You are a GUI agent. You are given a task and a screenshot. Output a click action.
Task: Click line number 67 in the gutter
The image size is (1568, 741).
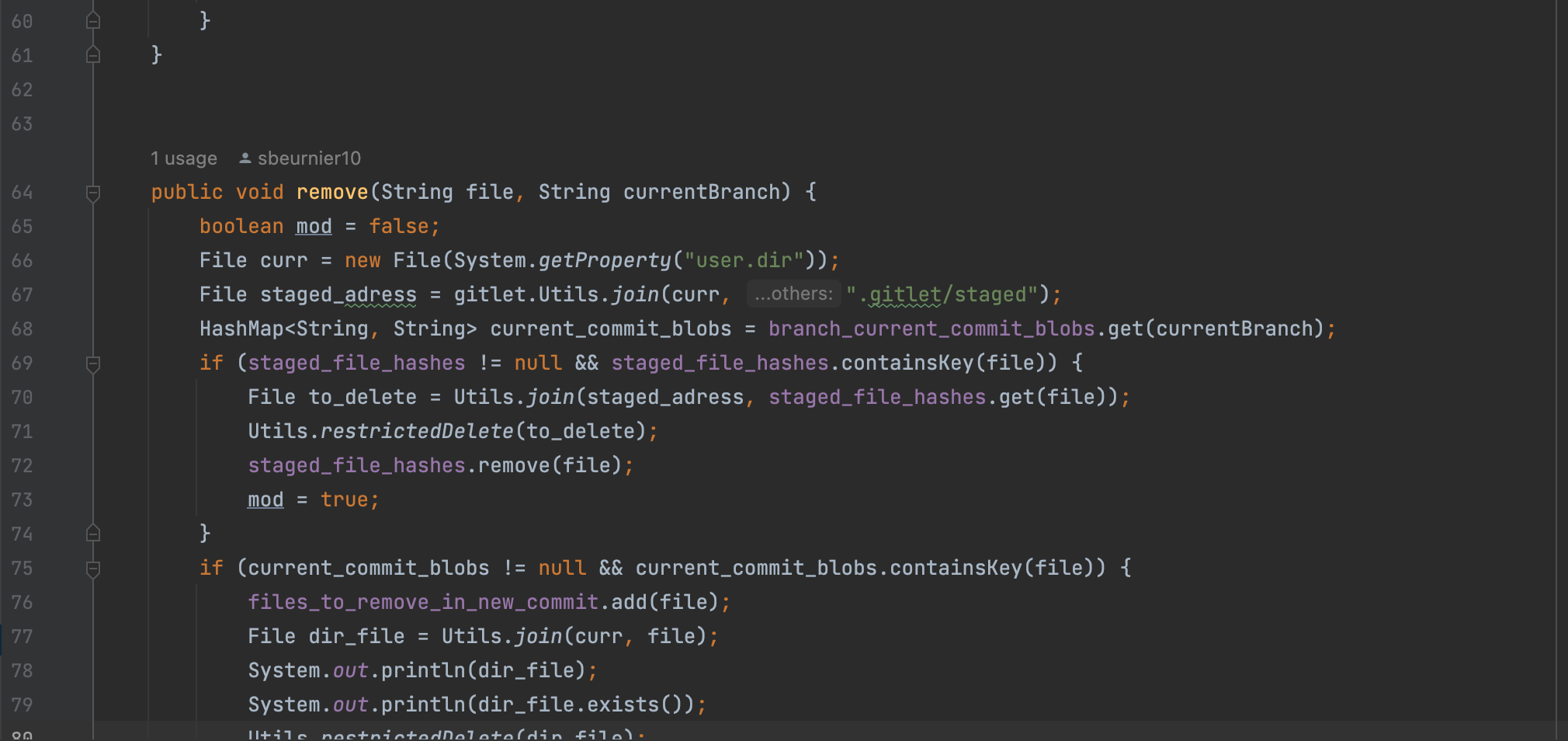point(23,295)
